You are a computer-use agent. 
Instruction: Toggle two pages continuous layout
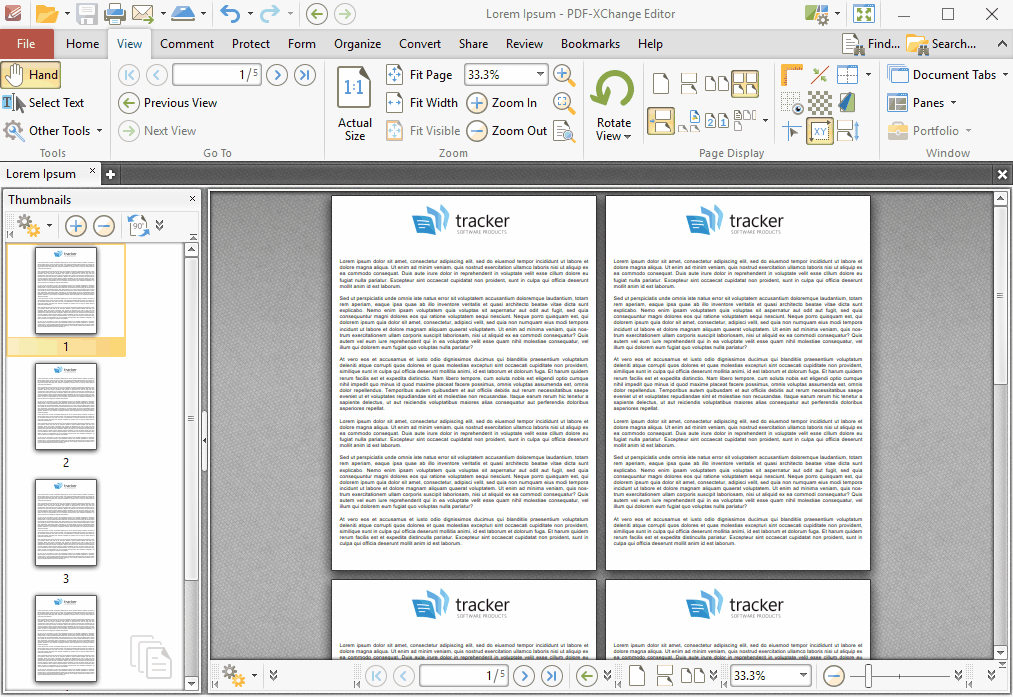(745, 83)
